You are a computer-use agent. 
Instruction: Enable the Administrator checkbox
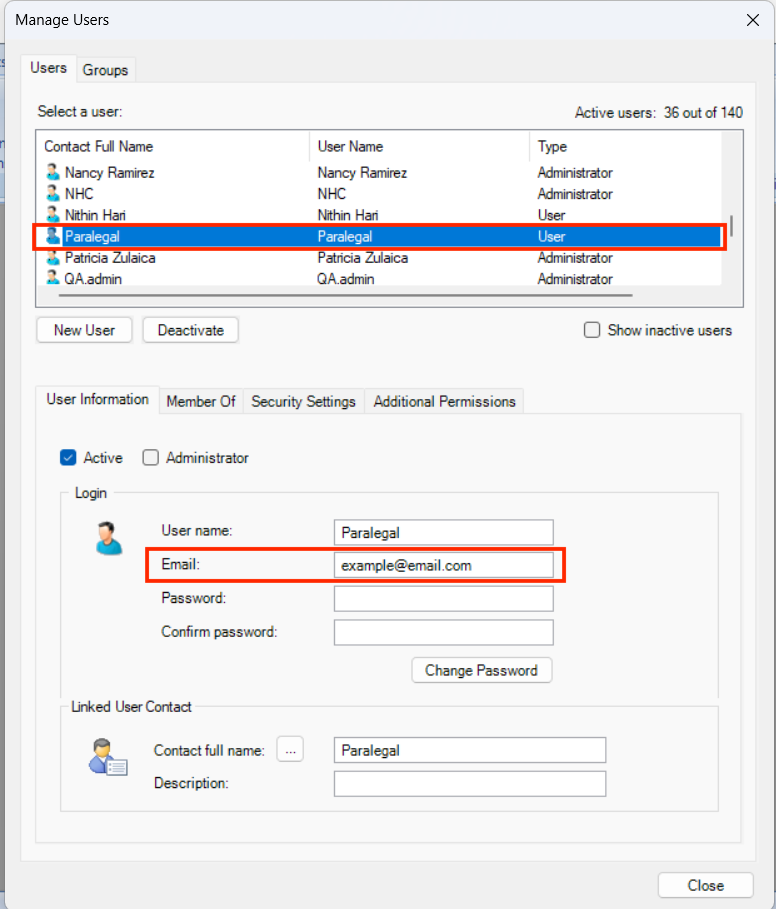pos(151,458)
